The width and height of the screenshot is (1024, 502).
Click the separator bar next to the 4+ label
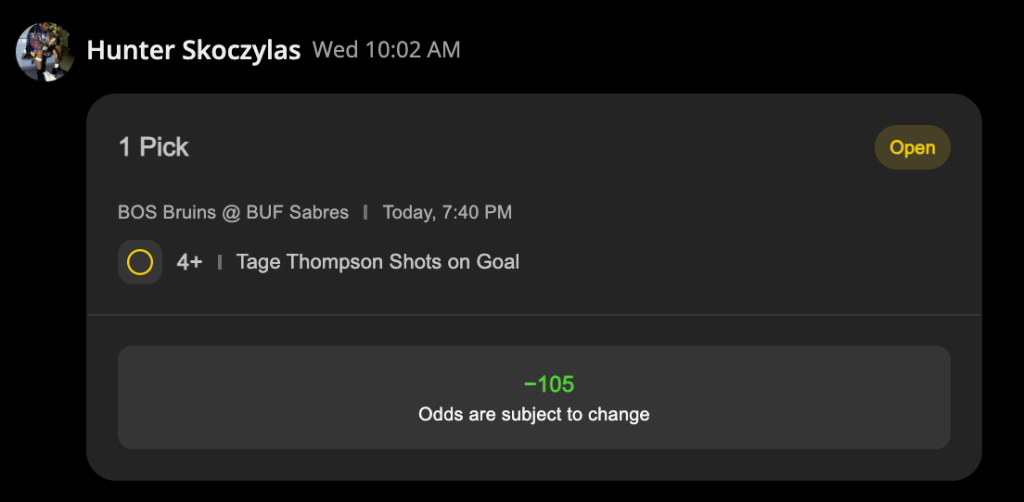pyautogui.click(x=219, y=262)
